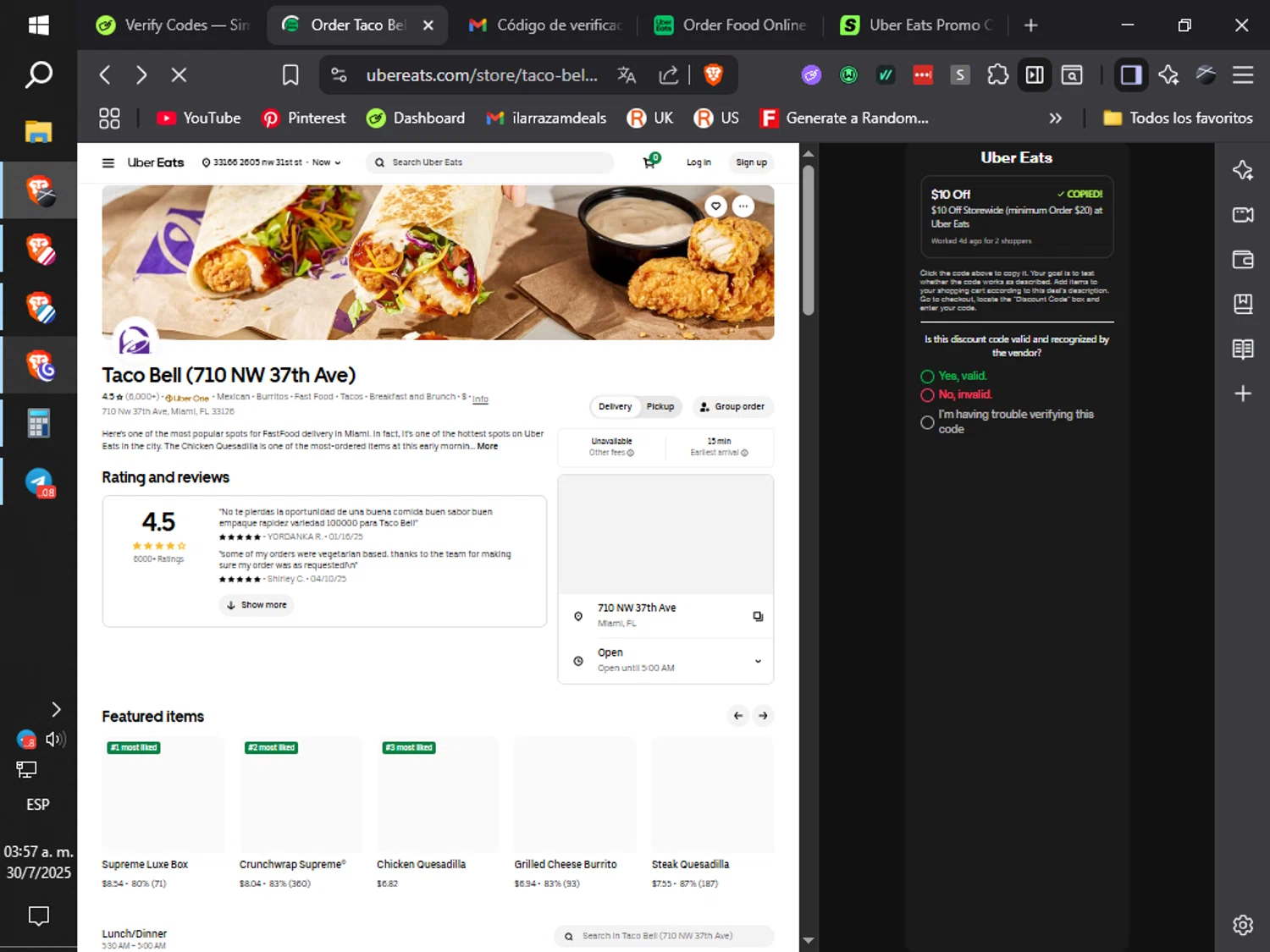Close the Order Taco Bell tab

[x=428, y=25]
